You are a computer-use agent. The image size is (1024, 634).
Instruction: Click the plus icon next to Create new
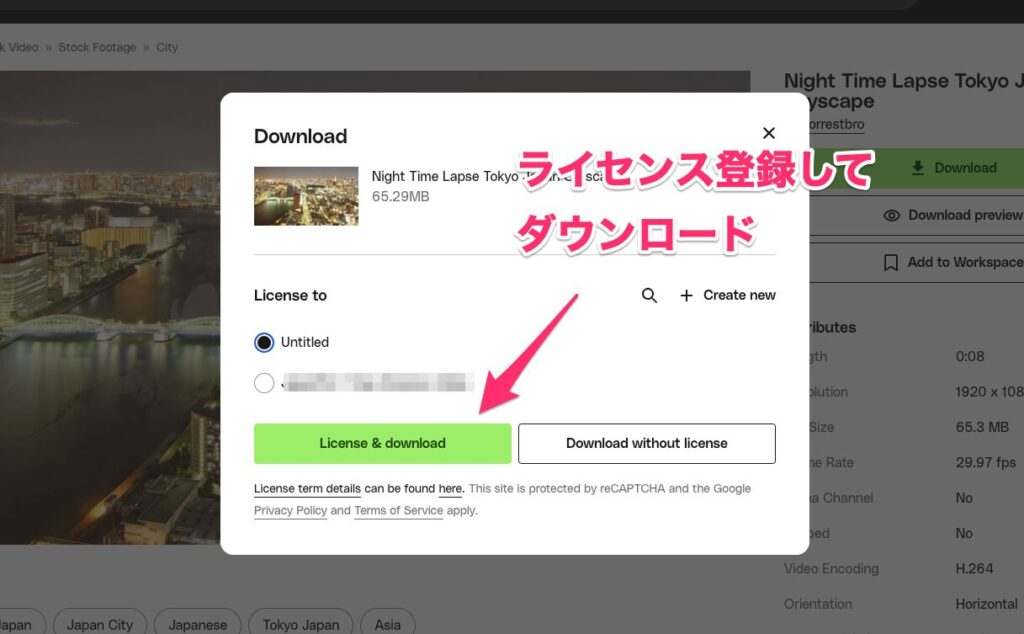686,296
